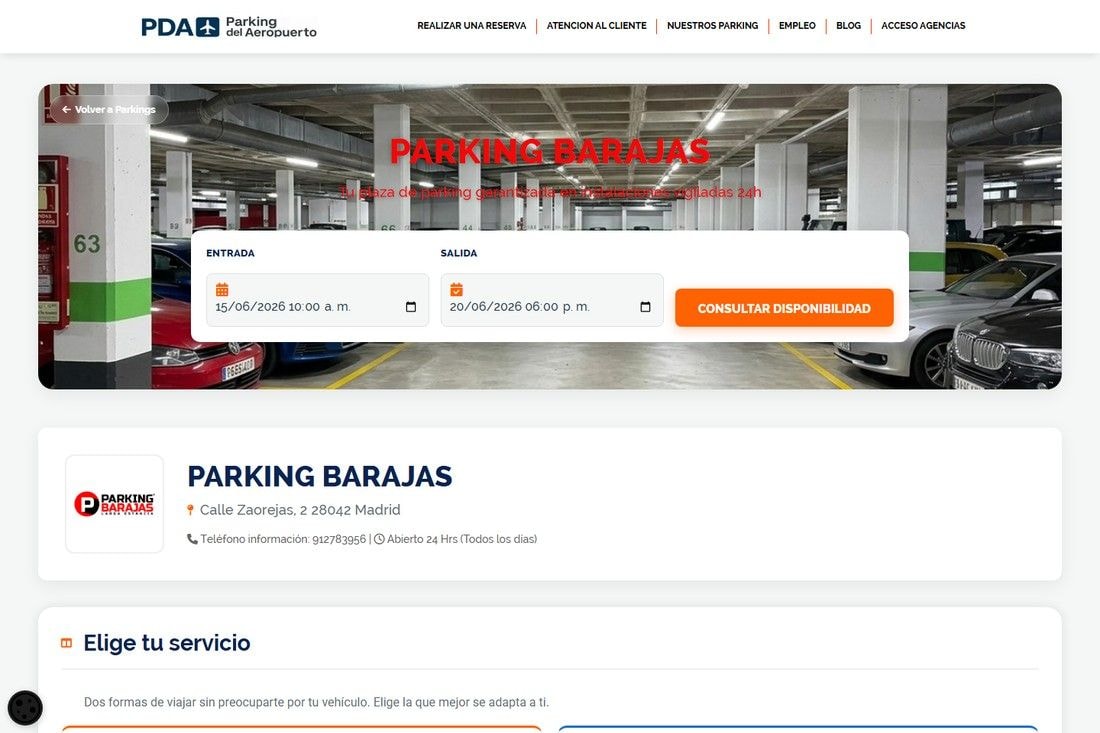Click the Salida date field showing 20/06/2026
Screen dimensions: 1100x733
[x=551, y=300]
